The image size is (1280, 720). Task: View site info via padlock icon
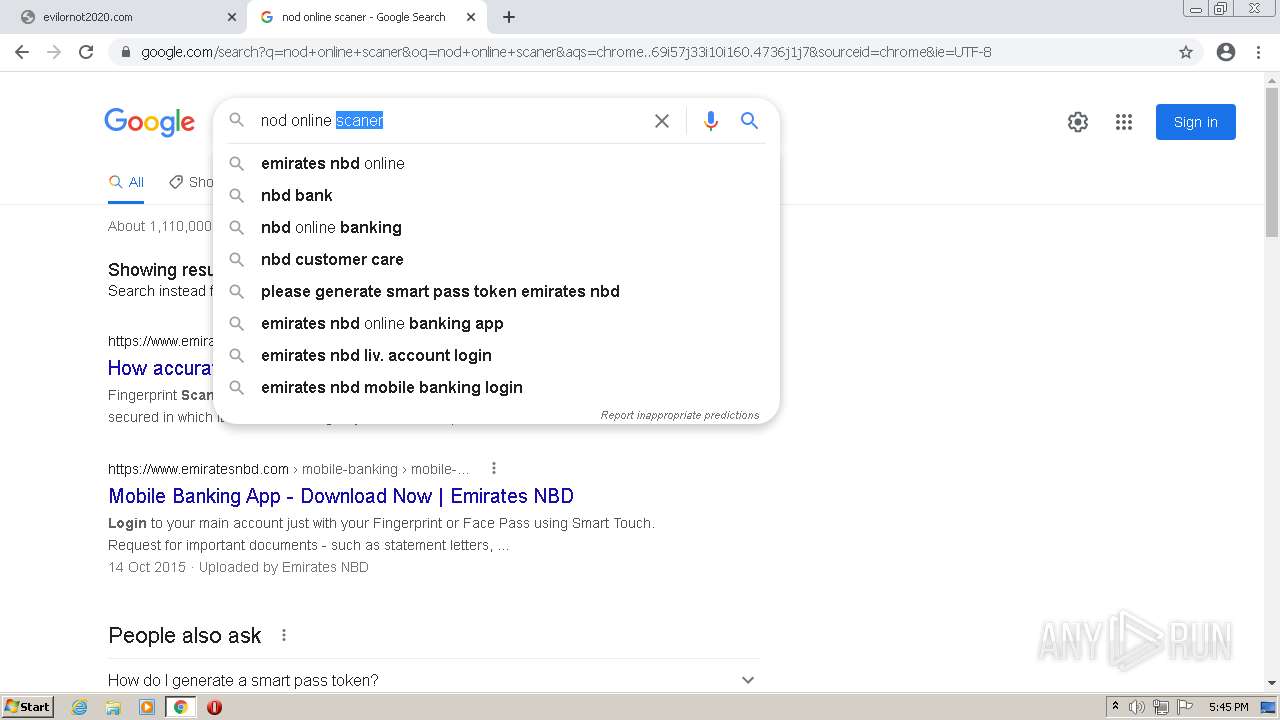[125, 52]
